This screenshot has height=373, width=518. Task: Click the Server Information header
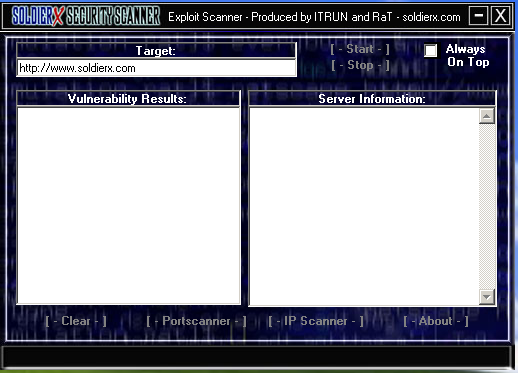click(x=372, y=99)
